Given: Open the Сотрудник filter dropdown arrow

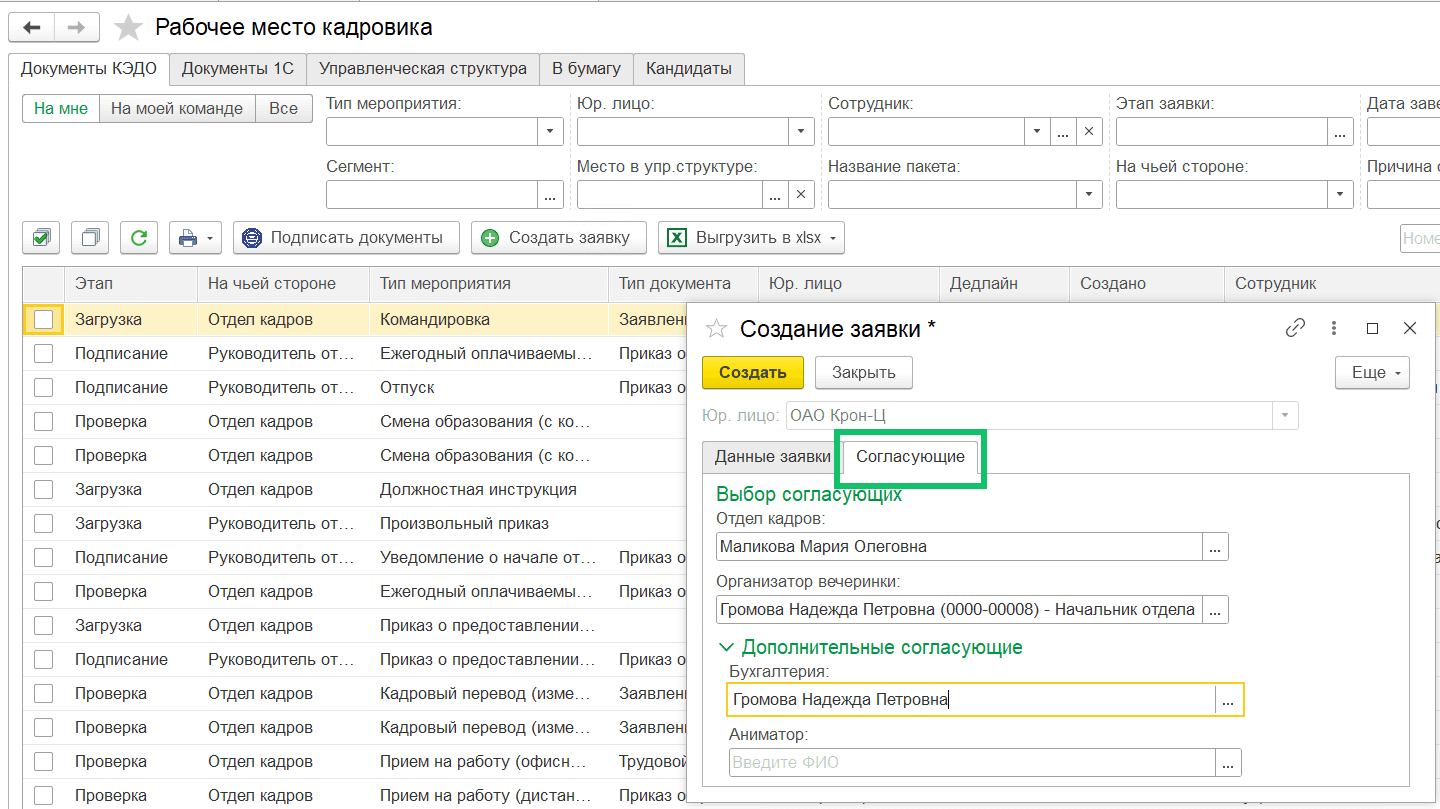Looking at the screenshot, I should [1037, 131].
